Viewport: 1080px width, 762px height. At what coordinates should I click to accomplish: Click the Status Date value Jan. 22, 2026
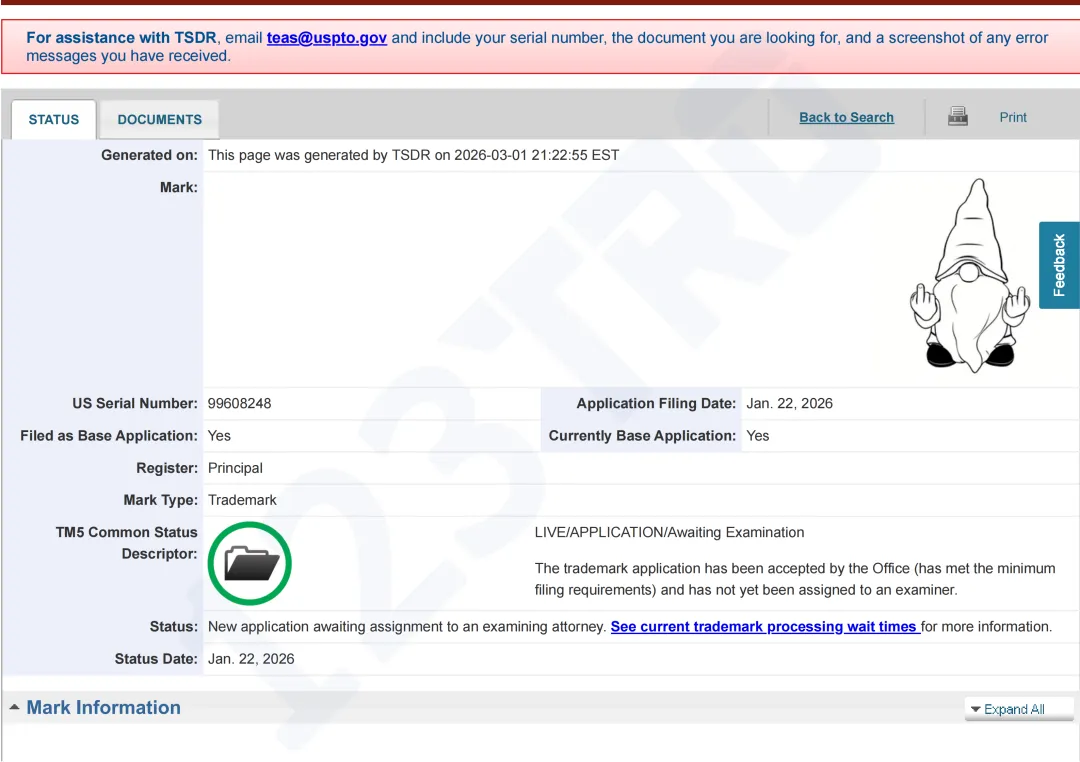(251, 659)
